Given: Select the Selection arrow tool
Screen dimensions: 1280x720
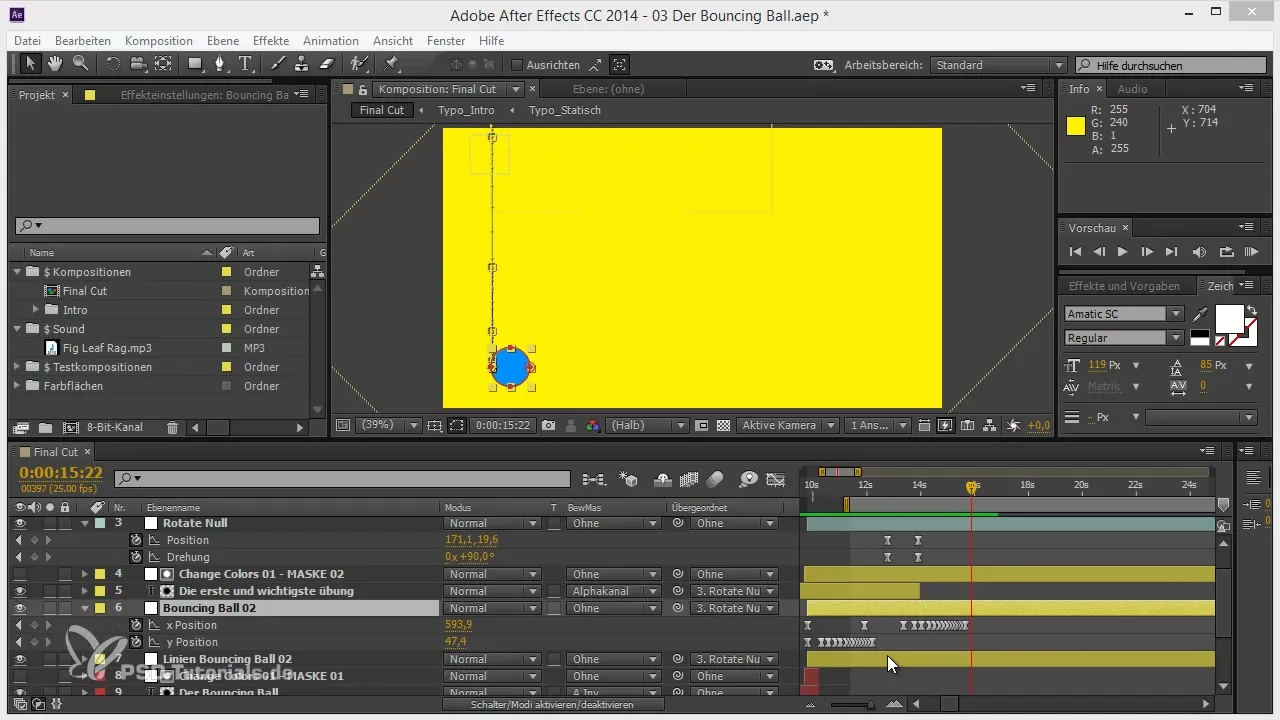Looking at the screenshot, I should pyautogui.click(x=31, y=64).
